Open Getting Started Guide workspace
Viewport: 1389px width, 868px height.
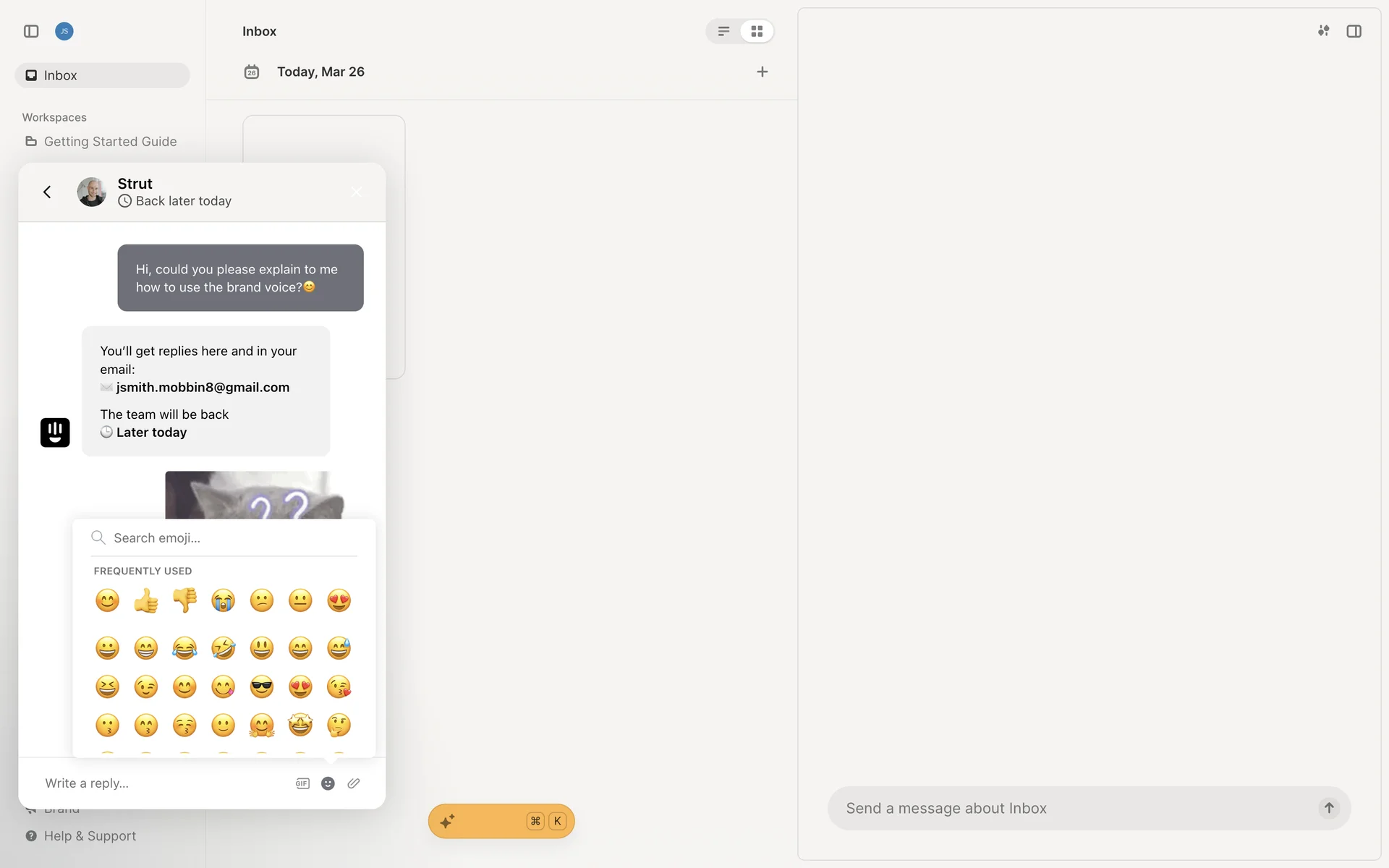click(x=110, y=142)
